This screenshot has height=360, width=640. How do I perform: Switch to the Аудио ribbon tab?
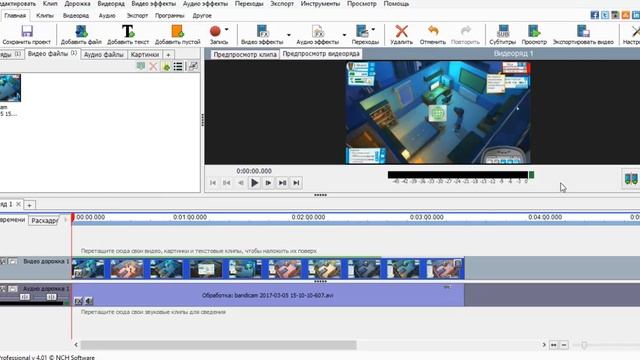click(x=107, y=16)
